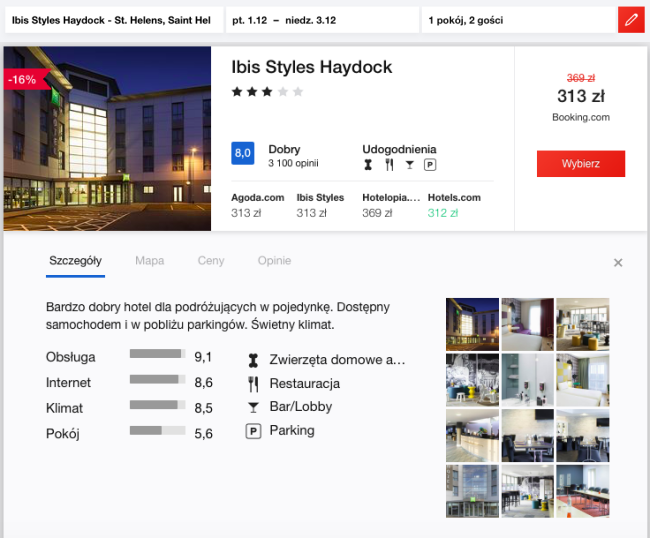
Task: Select the Agoda.com 313 zł price
Action: (x=258, y=205)
